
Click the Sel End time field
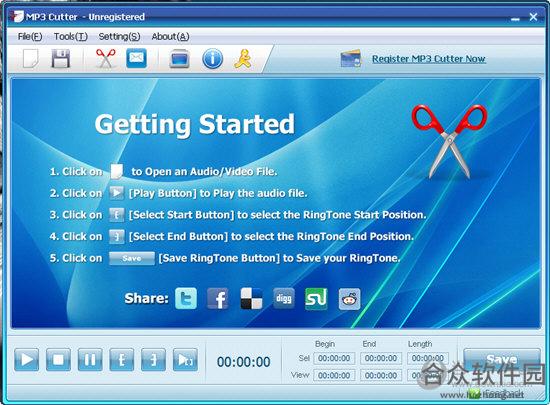381,358
